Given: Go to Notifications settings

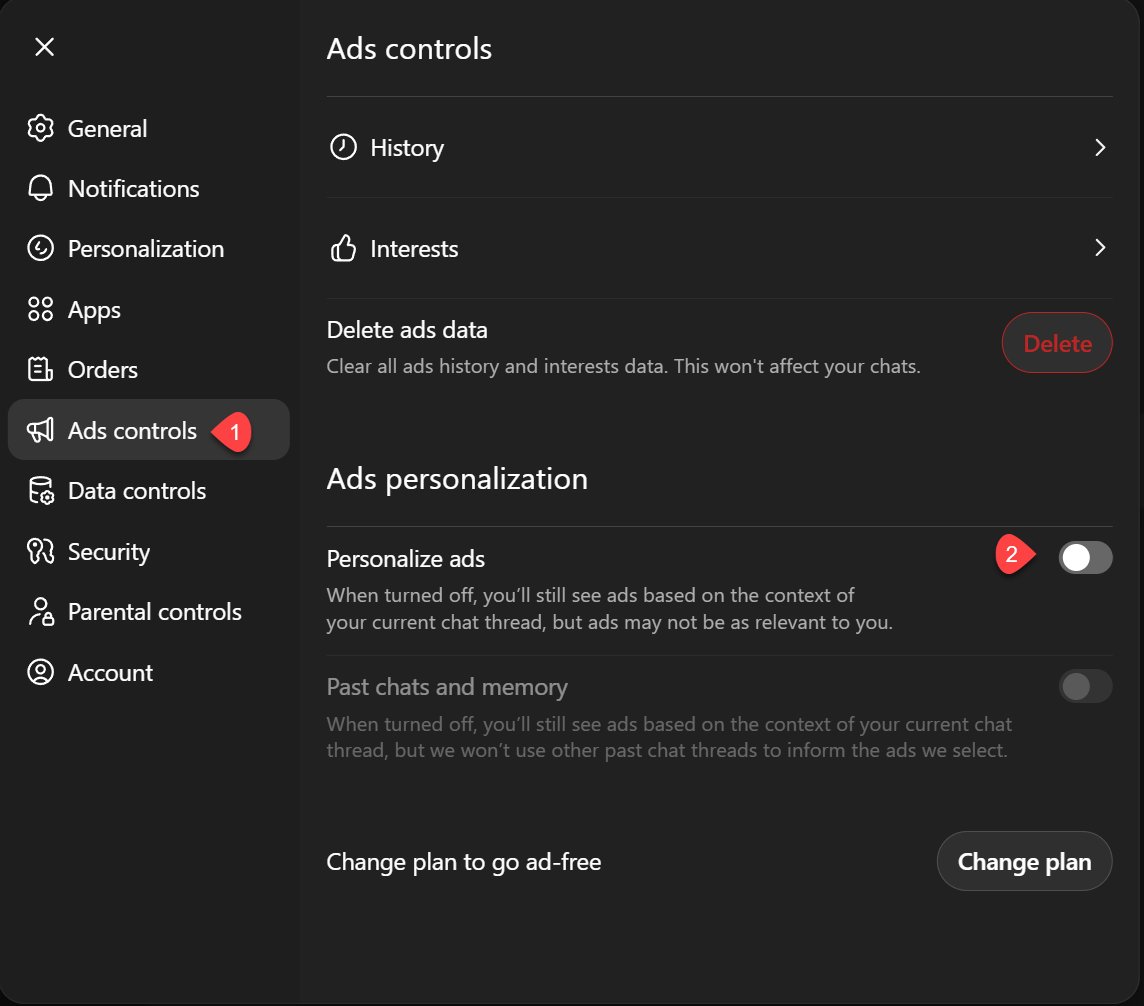Looking at the screenshot, I should point(149,188).
